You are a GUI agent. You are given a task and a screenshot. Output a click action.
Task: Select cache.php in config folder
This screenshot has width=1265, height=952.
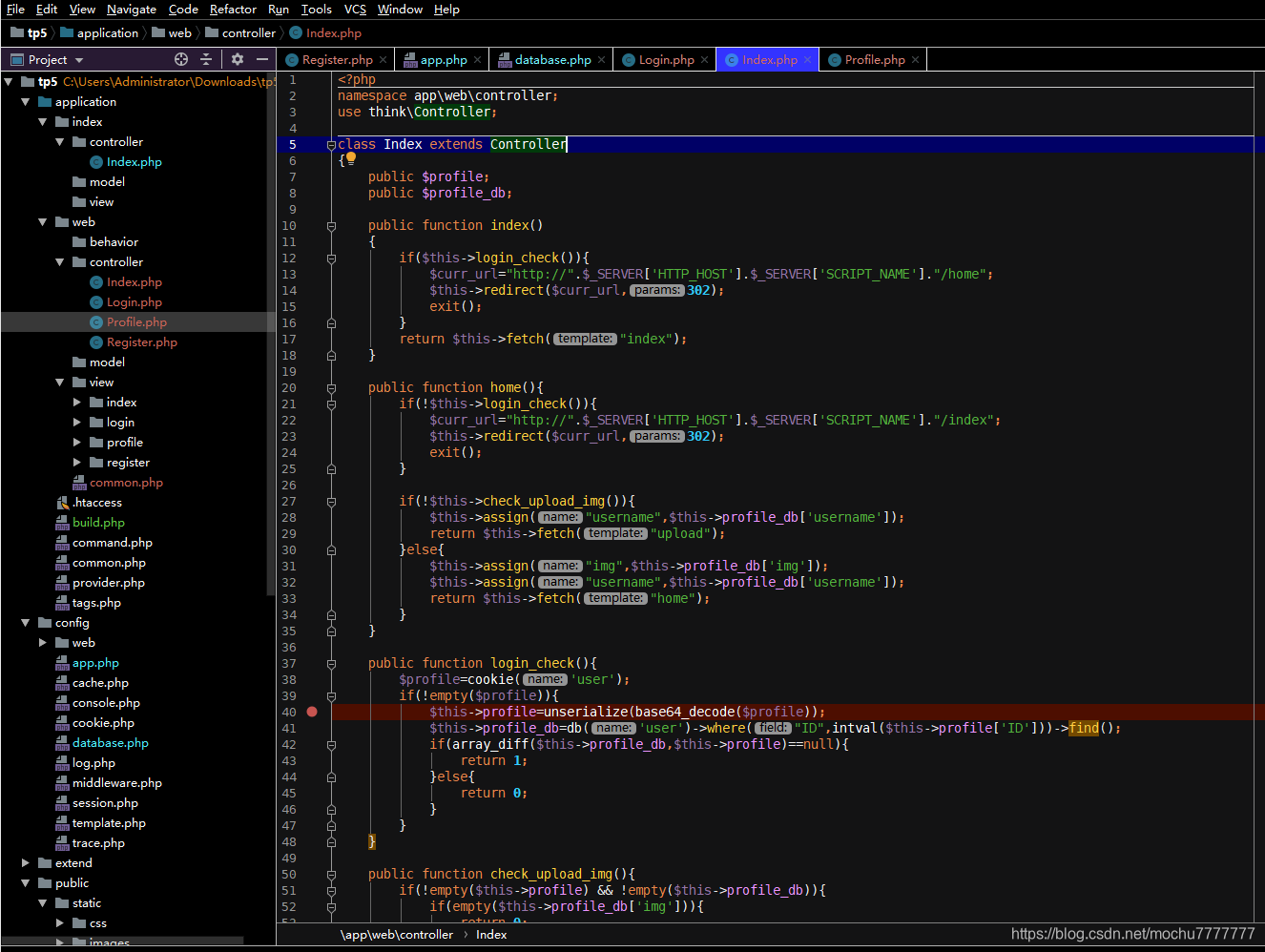pyautogui.click(x=100, y=683)
